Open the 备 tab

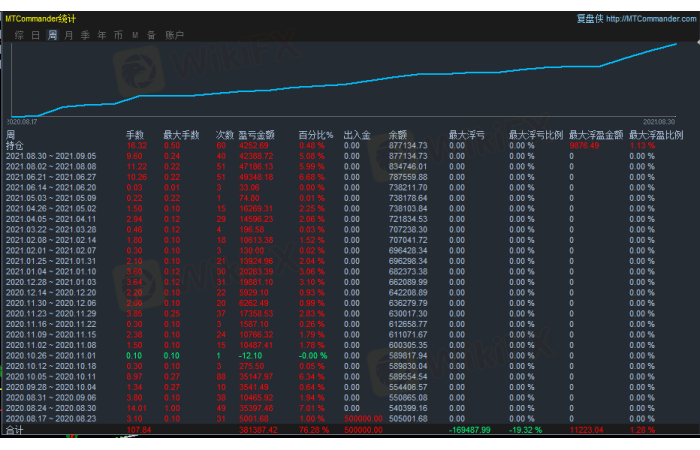[x=151, y=35]
